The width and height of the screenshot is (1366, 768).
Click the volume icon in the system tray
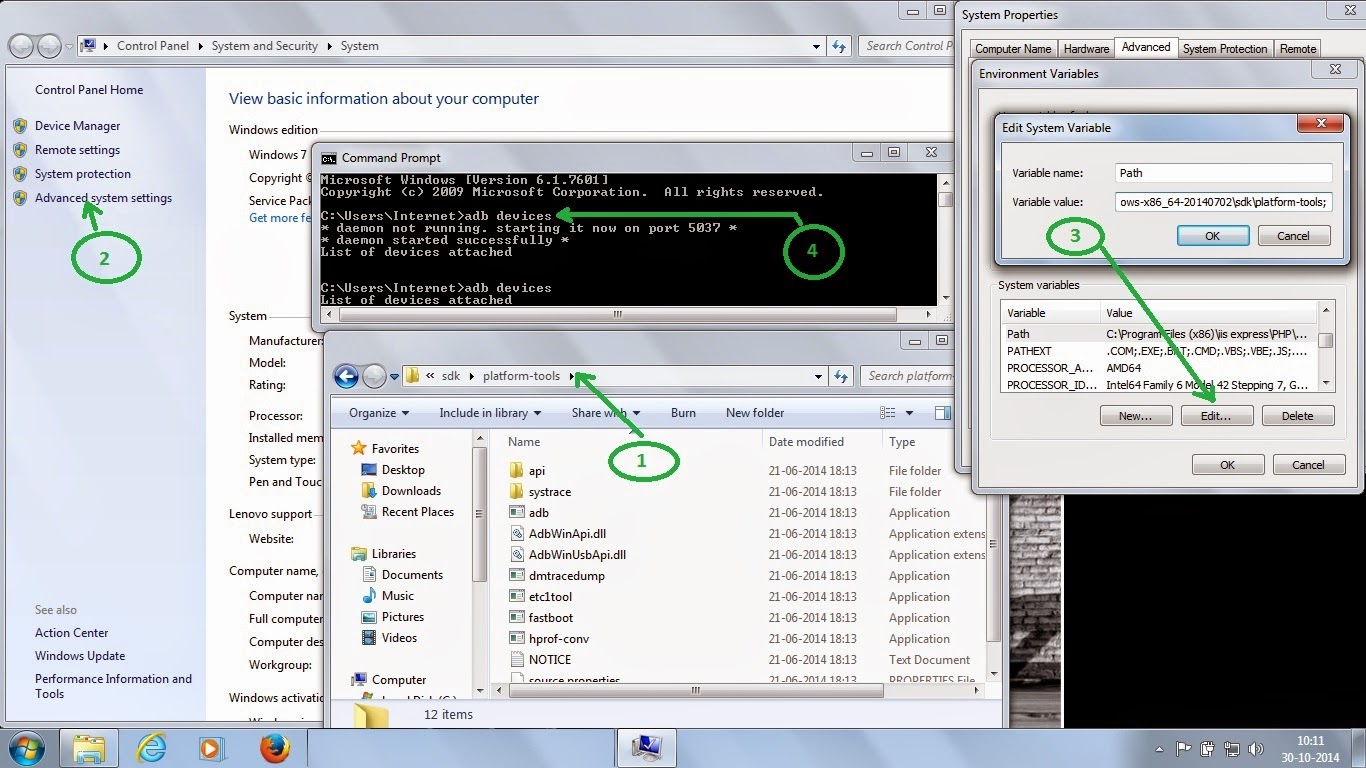(x=1256, y=747)
